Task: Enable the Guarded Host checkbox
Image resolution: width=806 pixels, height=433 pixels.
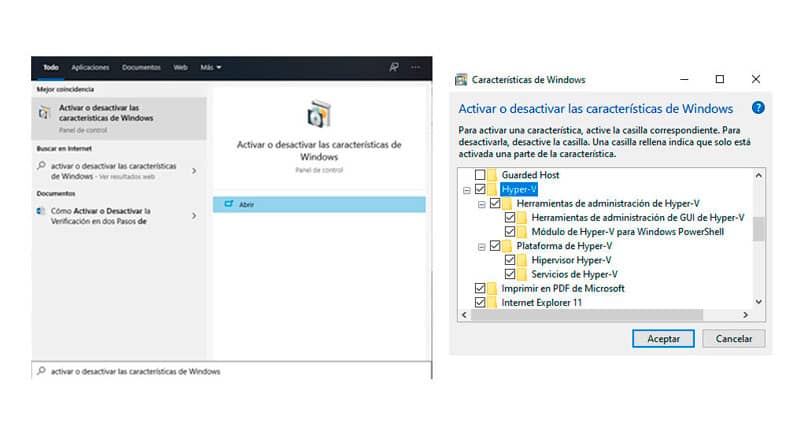Action: pos(480,175)
